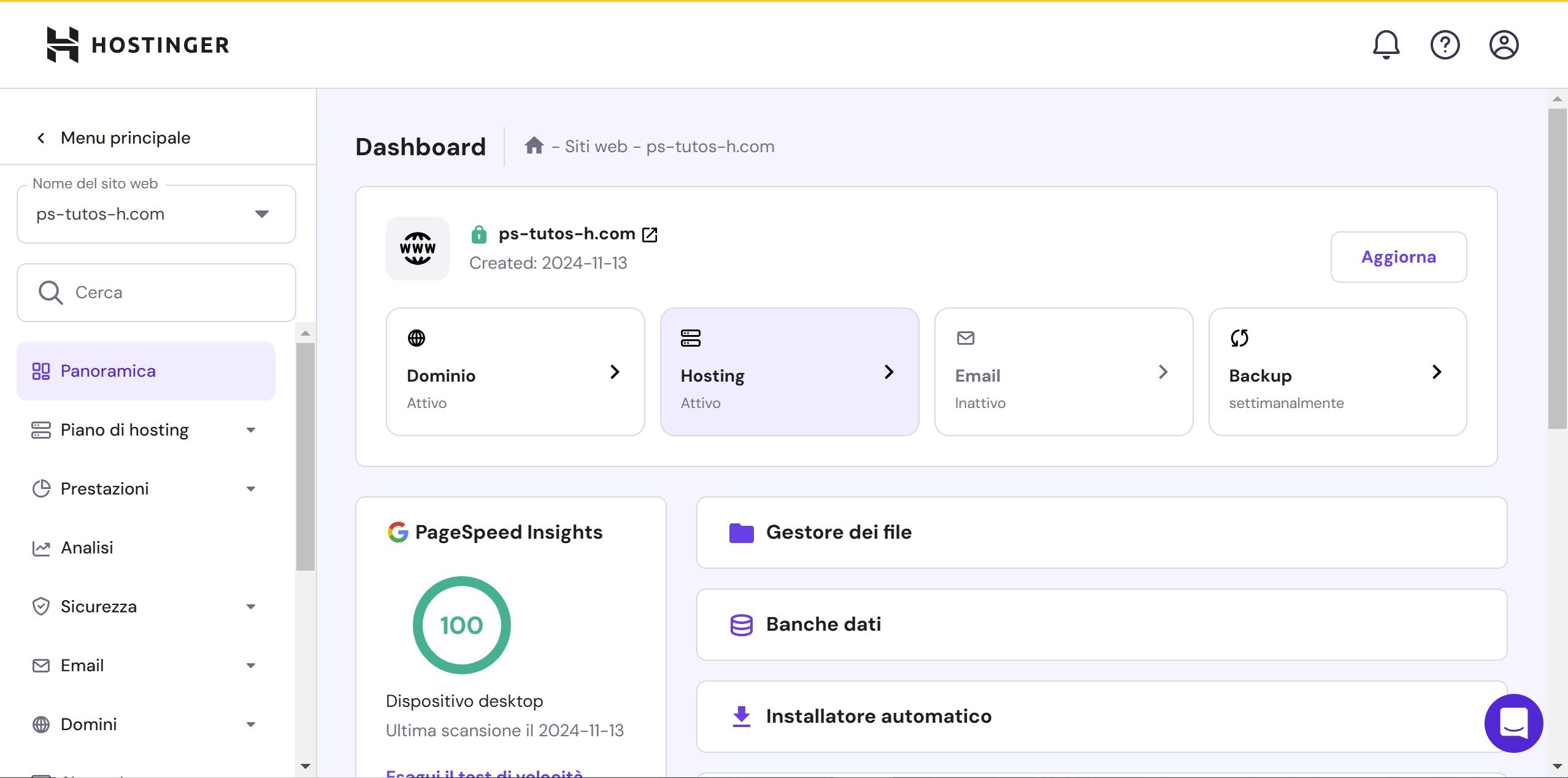Click the sidebar Email envelope icon
Image resolution: width=1568 pixels, height=778 pixels.
click(41, 666)
